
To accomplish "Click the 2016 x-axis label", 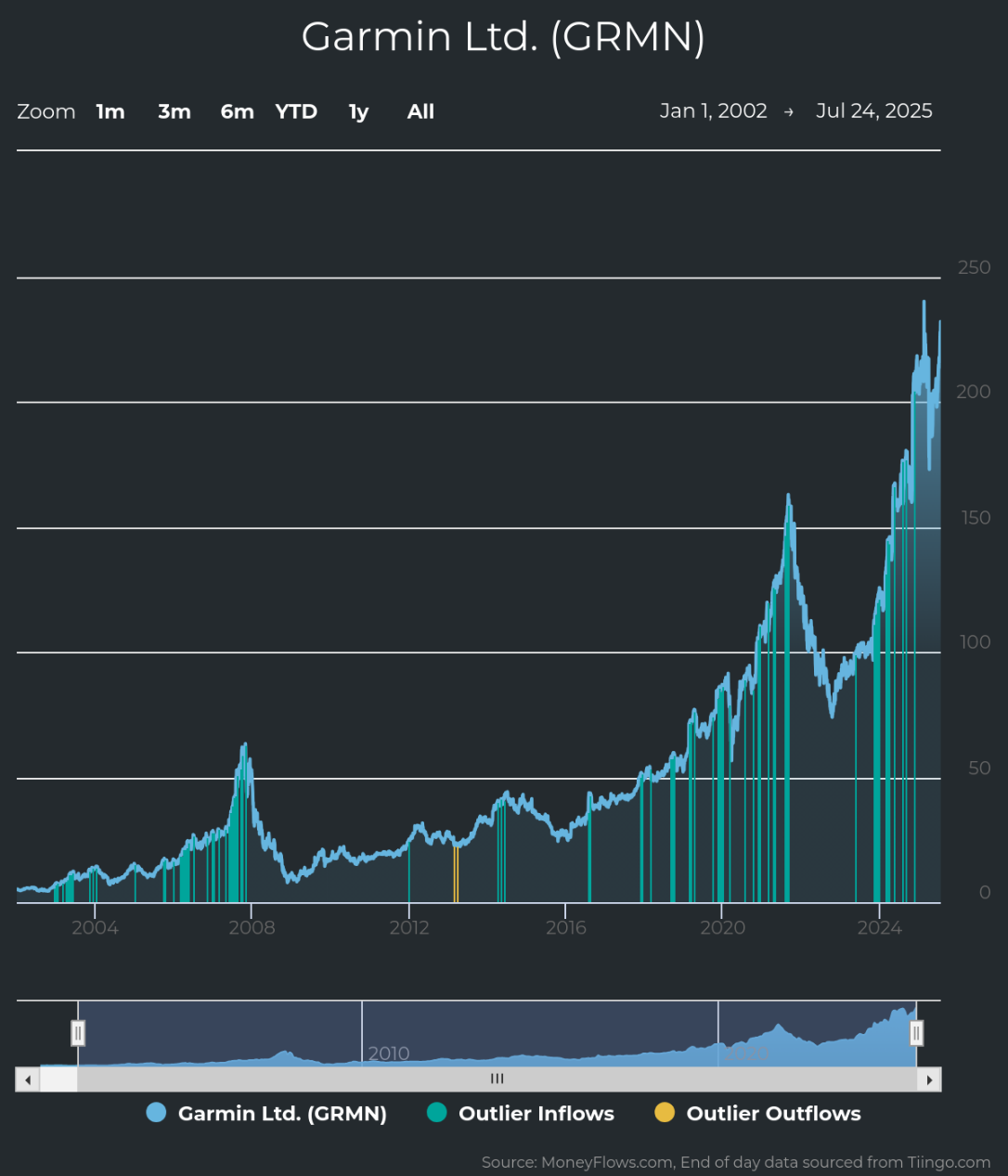I will pyautogui.click(x=565, y=927).
